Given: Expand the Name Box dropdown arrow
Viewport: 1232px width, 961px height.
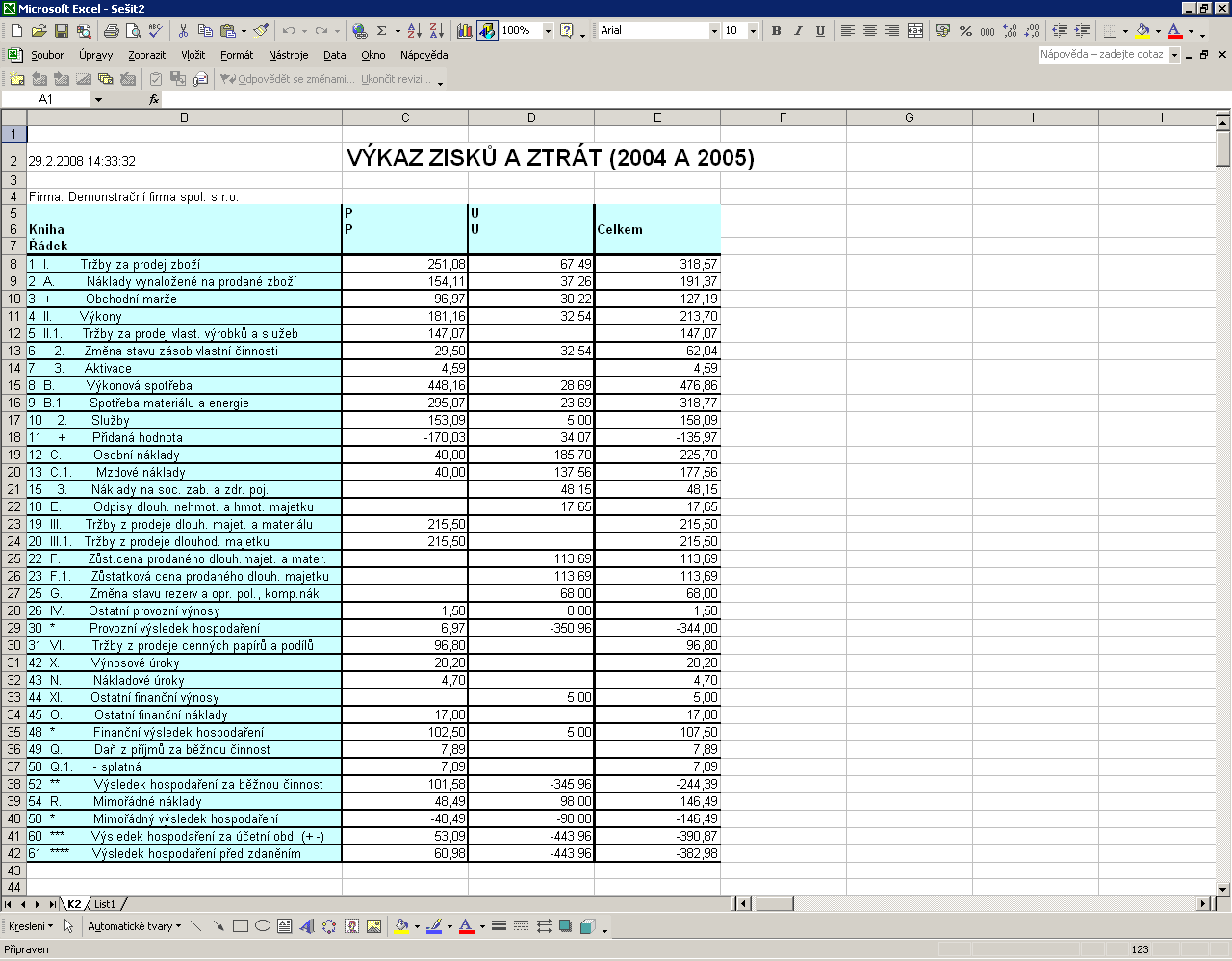Looking at the screenshot, I should (x=98, y=99).
